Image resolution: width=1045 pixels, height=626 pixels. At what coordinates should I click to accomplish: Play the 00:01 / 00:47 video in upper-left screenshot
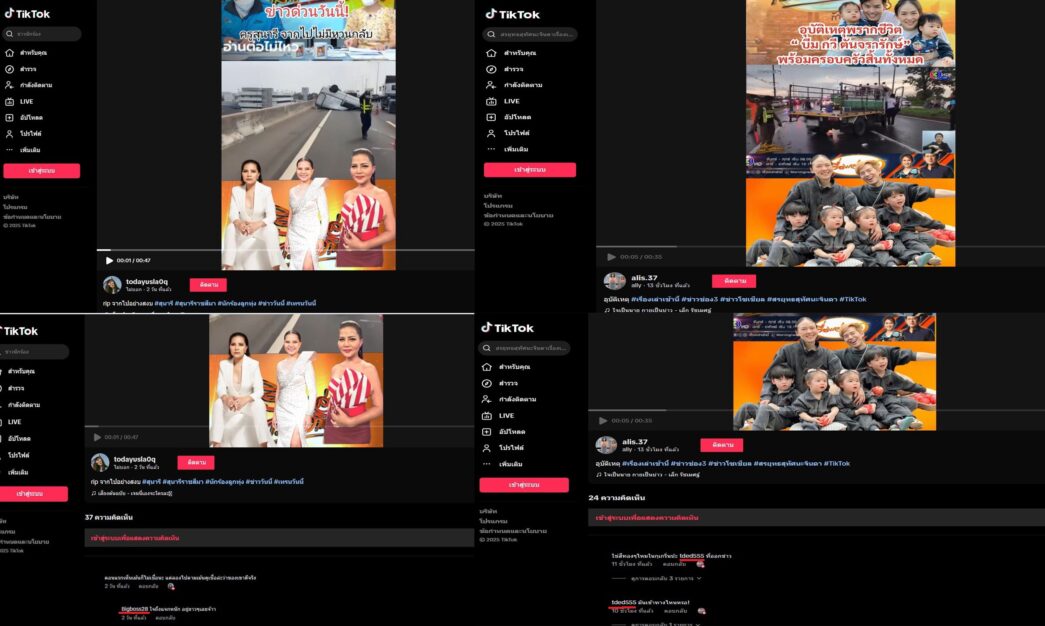click(x=109, y=261)
